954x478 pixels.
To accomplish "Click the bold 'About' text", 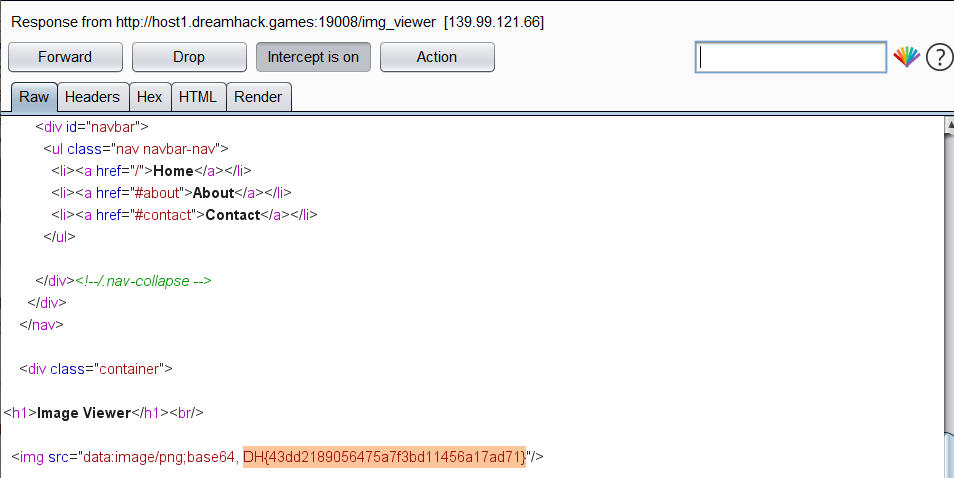I will pyautogui.click(x=214, y=193).
